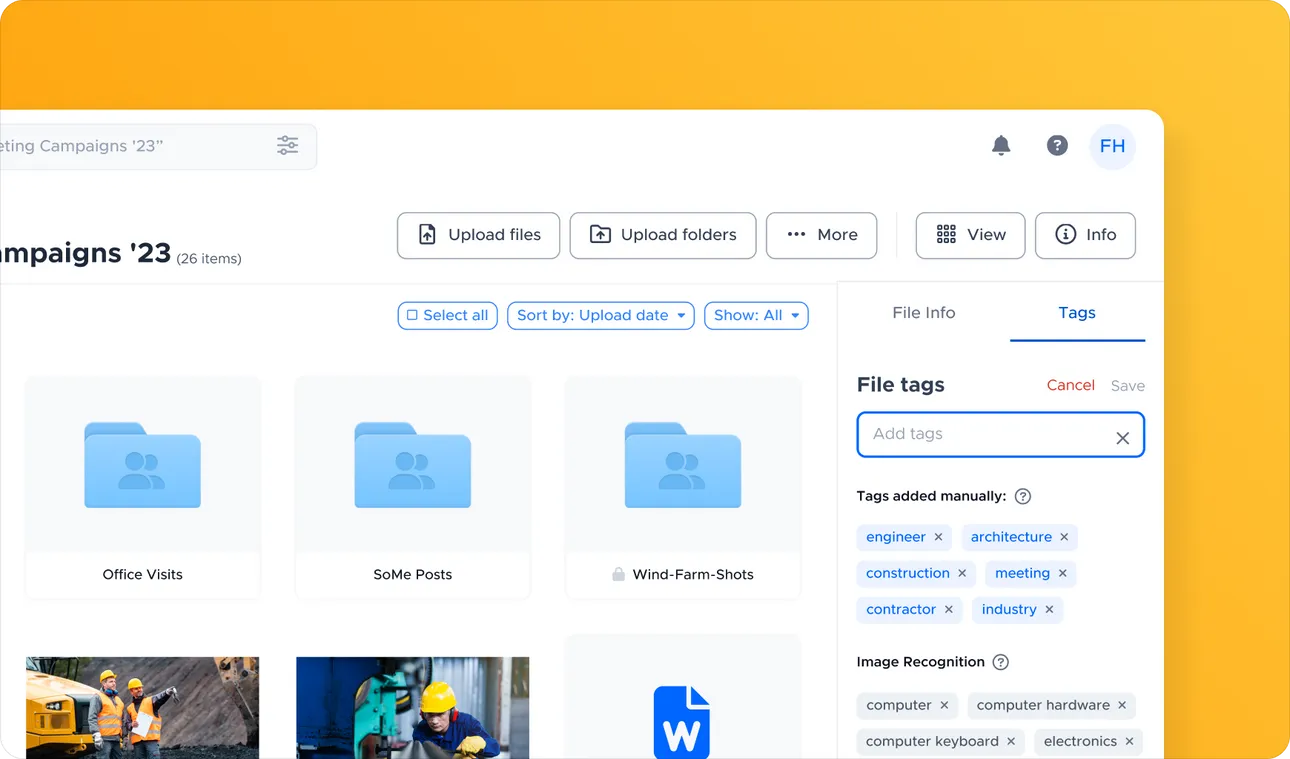1290x759 pixels.
Task: Click the computer keyboard tag label
Action: [x=932, y=741]
